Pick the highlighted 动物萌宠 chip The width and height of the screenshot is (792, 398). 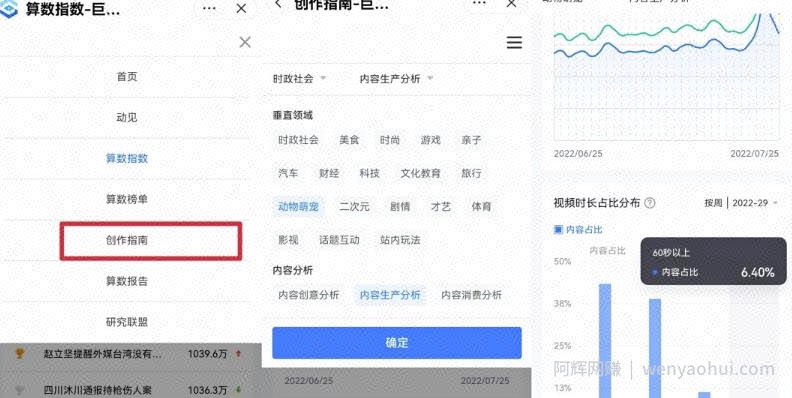coord(299,207)
